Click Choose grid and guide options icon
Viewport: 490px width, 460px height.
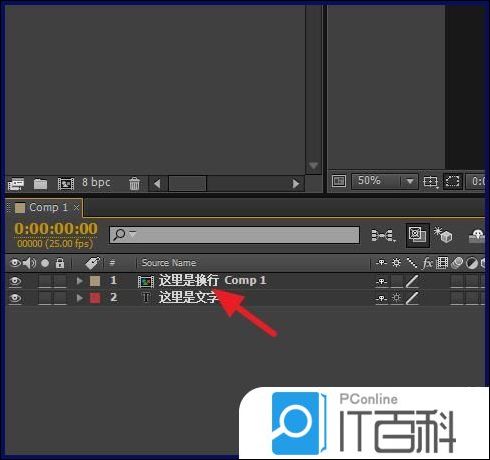[430, 182]
